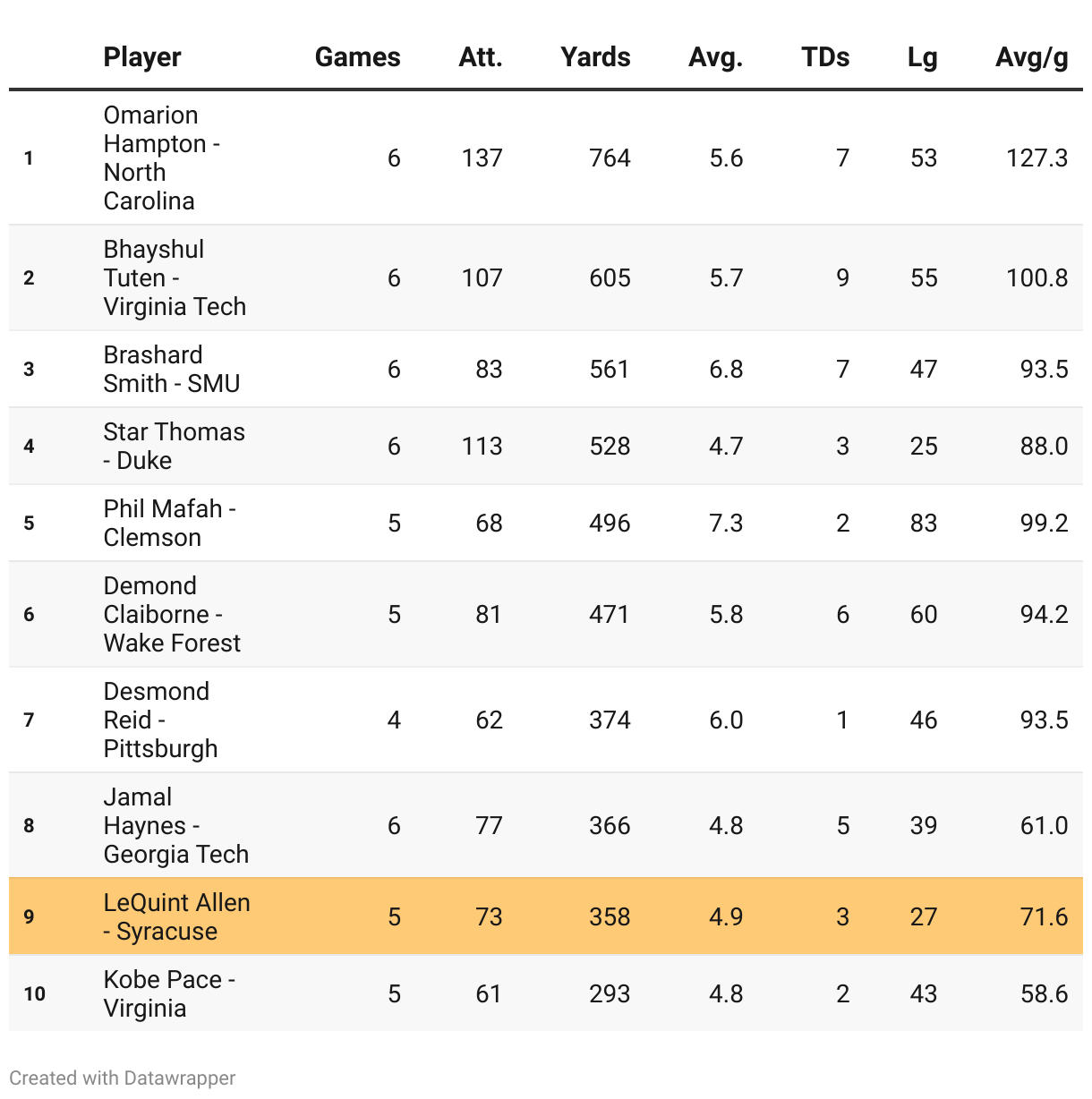Screen dimensions: 1092x1099
Task: Click the Avg. column header
Action: click(x=715, y=57)
